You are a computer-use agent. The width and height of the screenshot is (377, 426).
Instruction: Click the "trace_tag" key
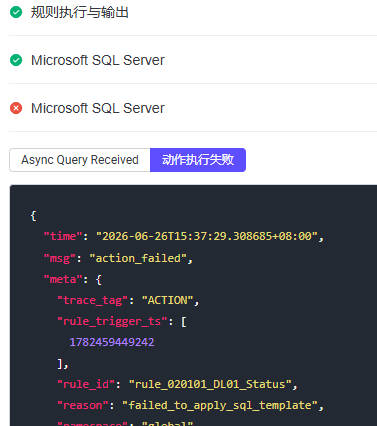click(x=93, y=300)
